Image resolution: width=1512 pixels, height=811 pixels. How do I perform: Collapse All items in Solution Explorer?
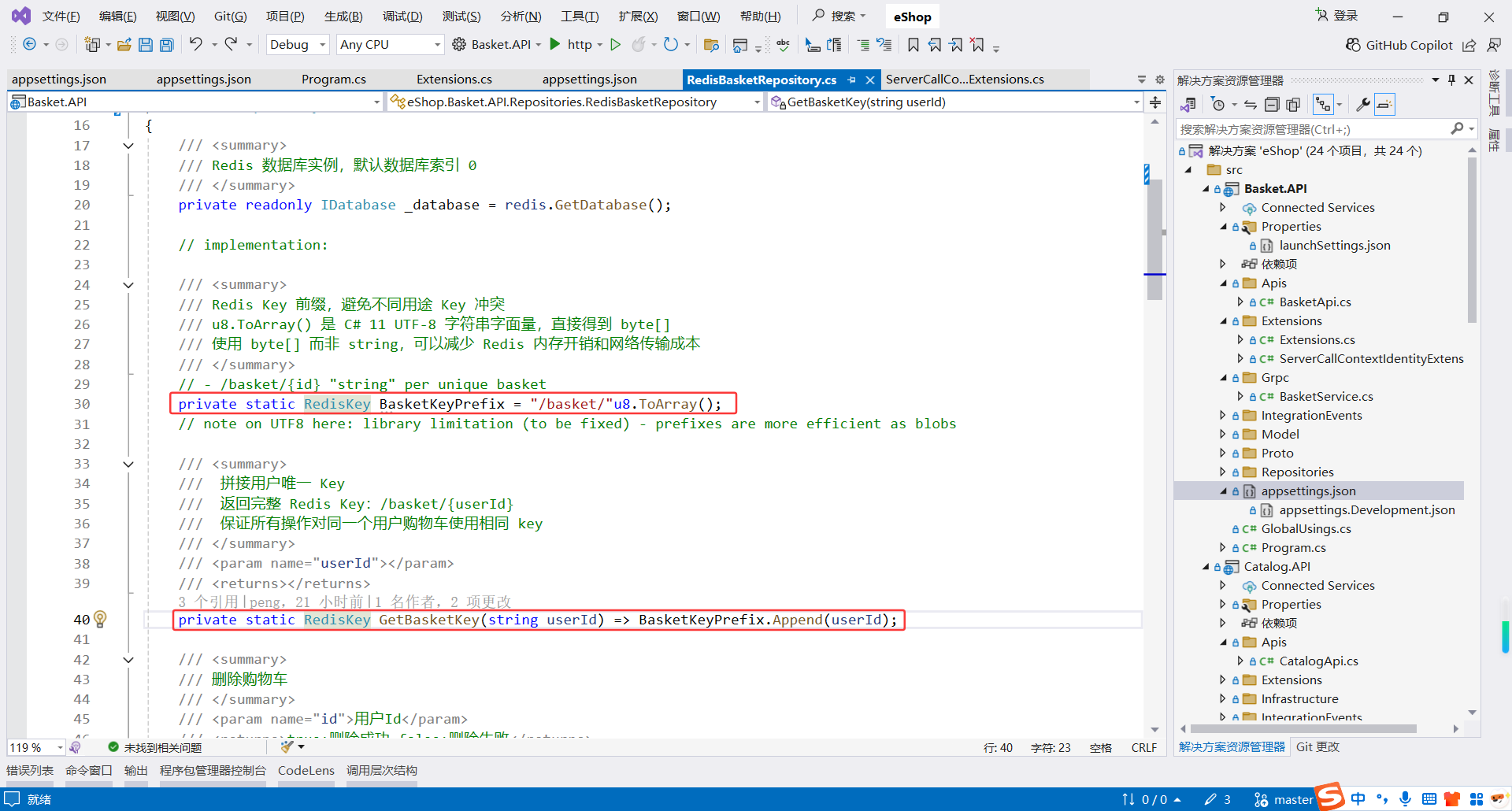pos(1272,104)
